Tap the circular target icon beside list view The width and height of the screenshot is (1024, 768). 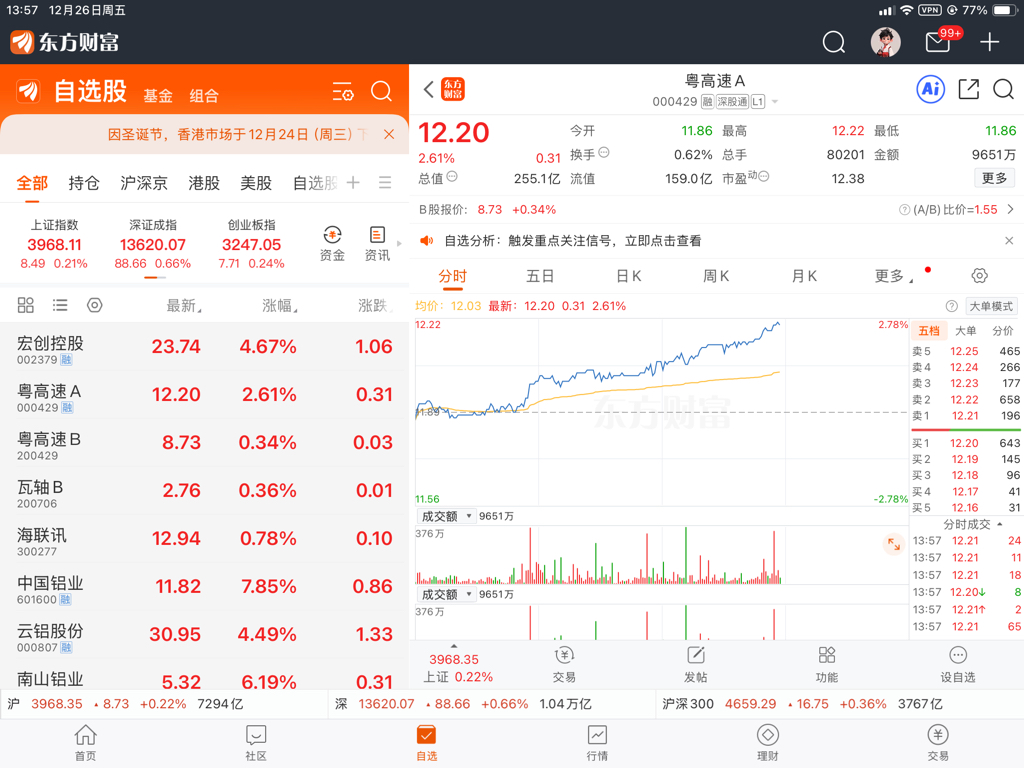coord(95,305)
